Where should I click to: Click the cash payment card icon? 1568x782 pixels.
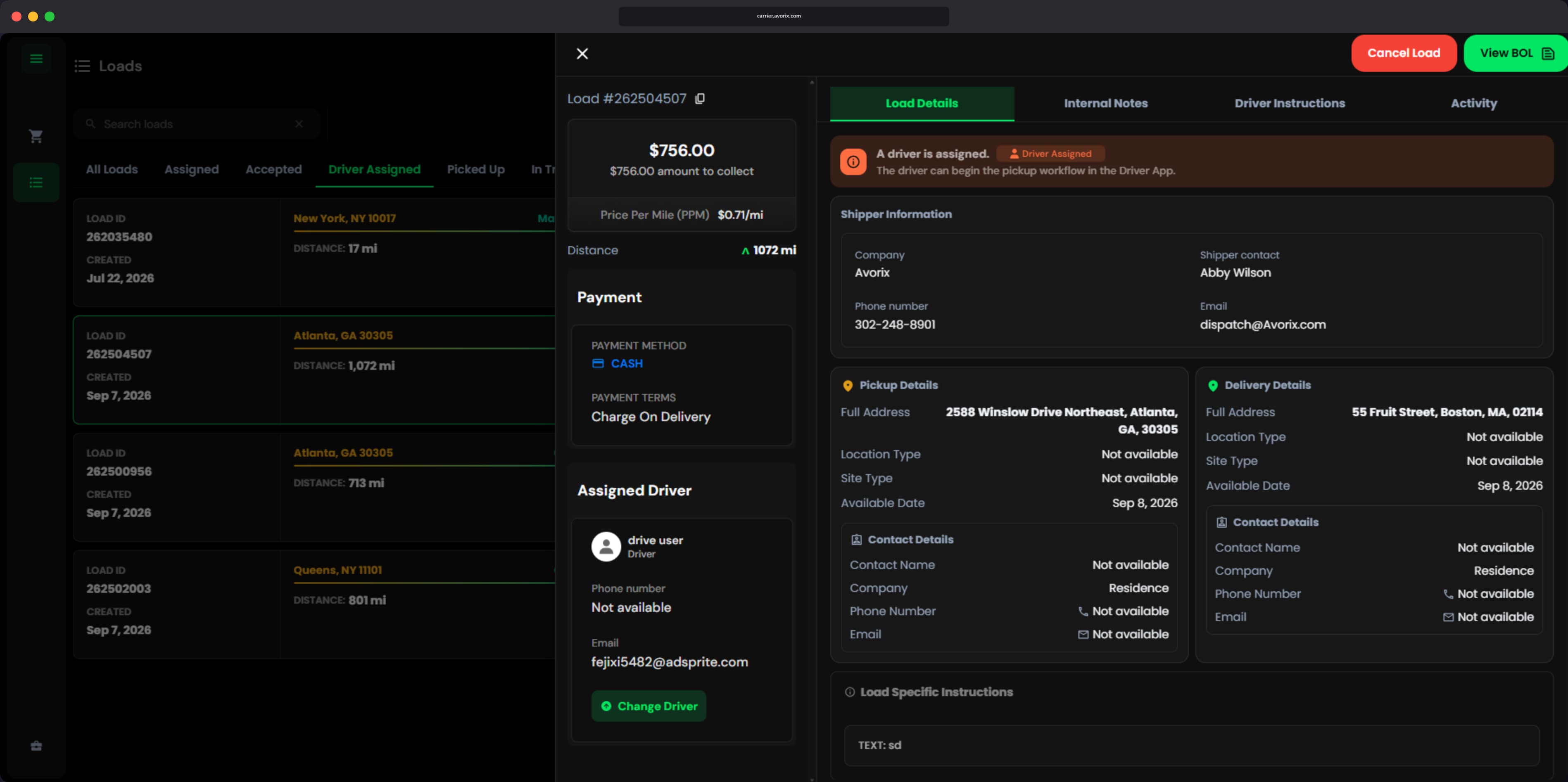point(598,363)
